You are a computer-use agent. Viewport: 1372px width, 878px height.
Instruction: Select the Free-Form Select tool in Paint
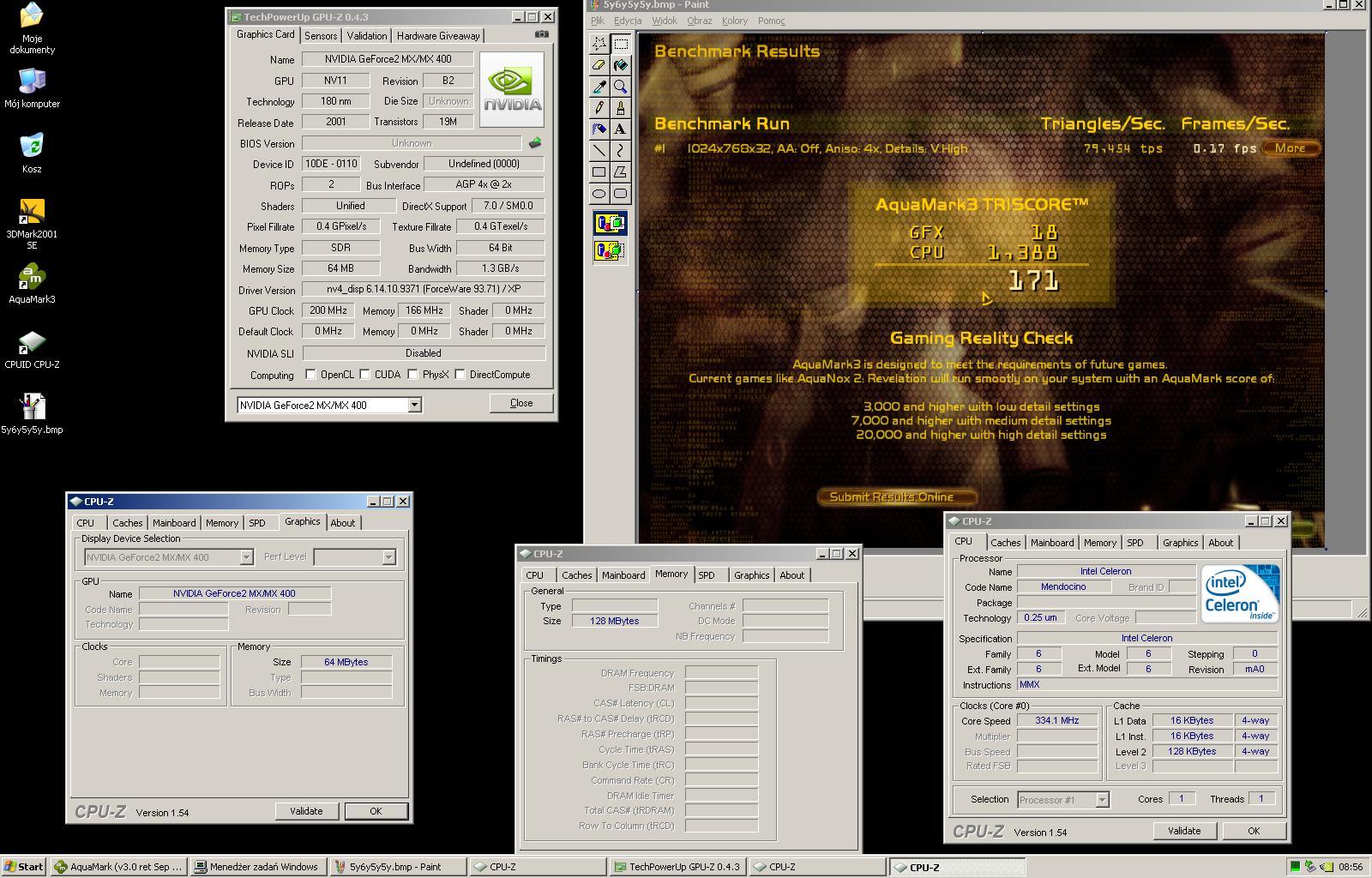pos(599,44)
